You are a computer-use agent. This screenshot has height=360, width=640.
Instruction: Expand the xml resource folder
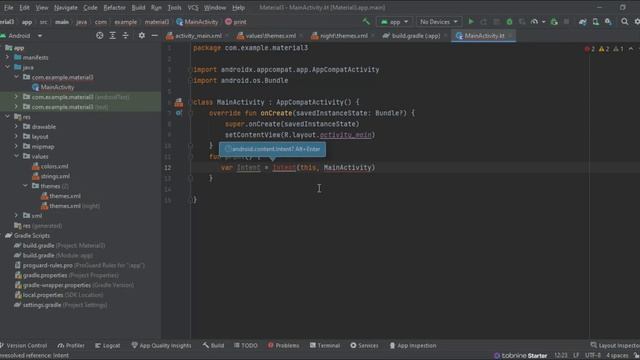[x=16, y=216]
